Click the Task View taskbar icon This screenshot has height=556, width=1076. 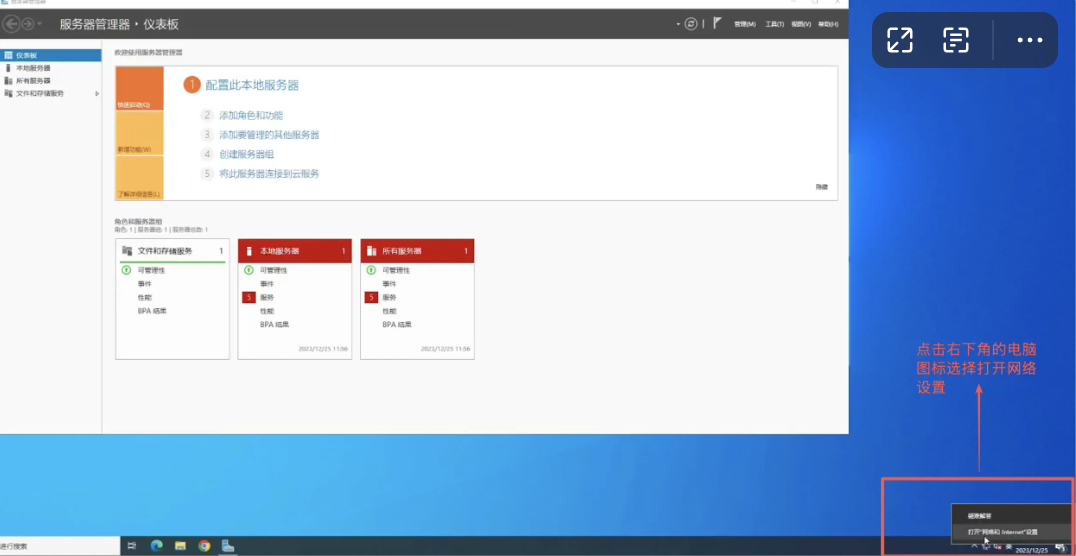pyautogui.click(x=132, y=546)
